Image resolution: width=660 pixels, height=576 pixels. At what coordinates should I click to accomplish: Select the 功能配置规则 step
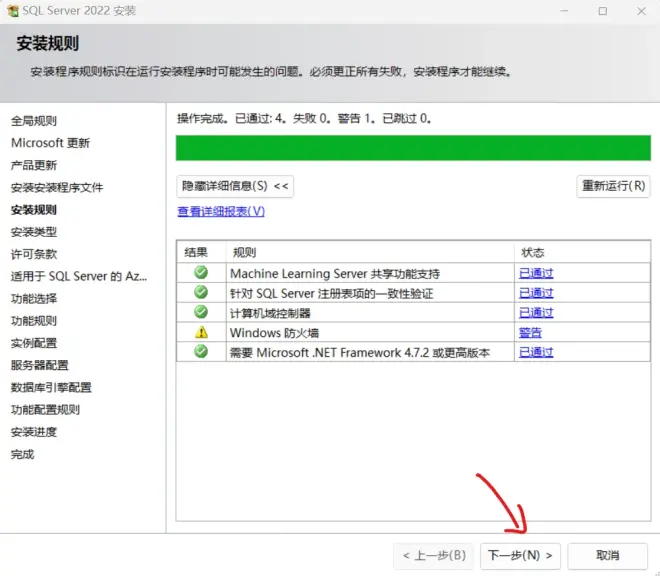tap(45, 410)
